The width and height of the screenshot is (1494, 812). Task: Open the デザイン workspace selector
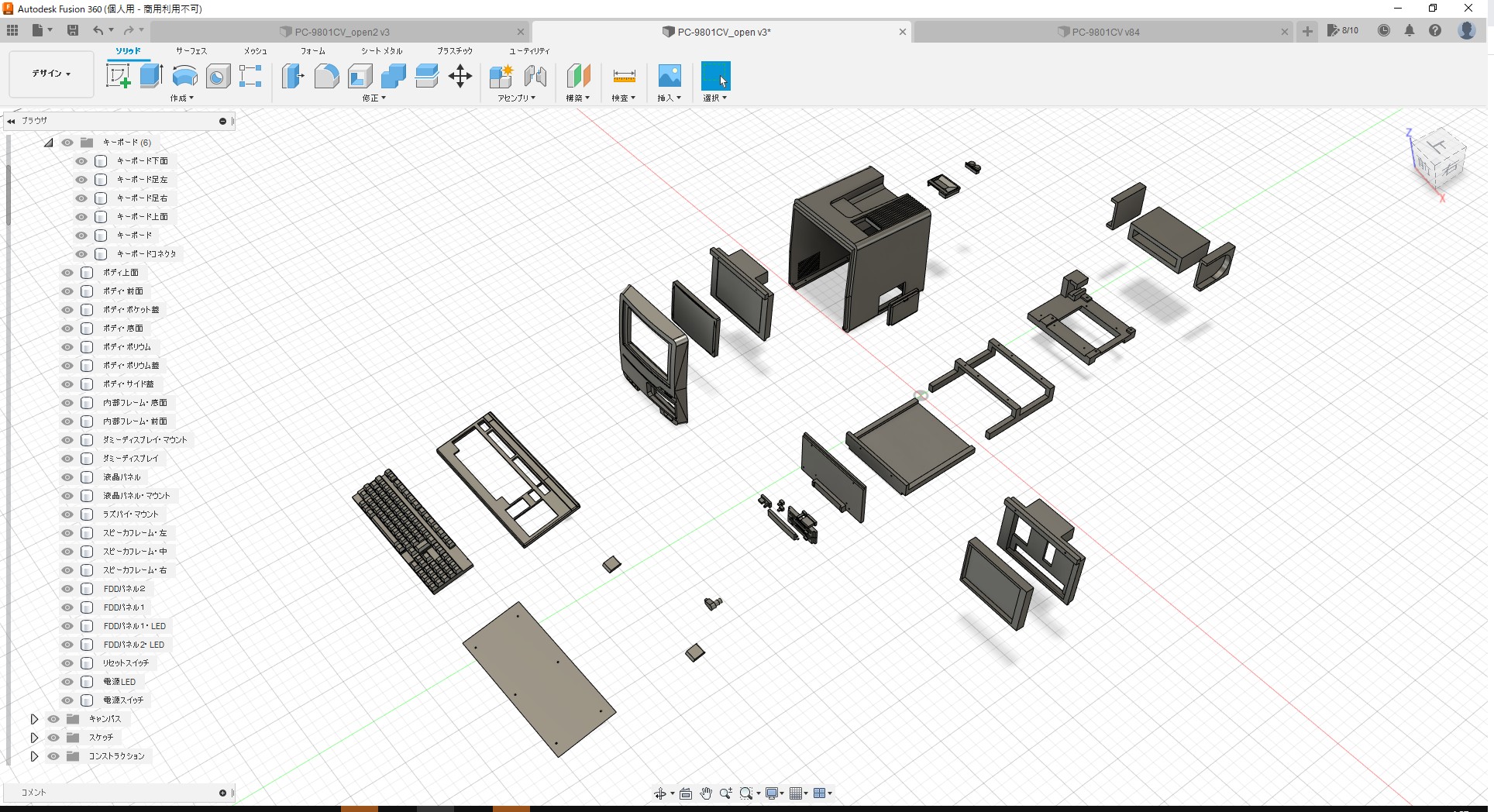tap(50, 74)
